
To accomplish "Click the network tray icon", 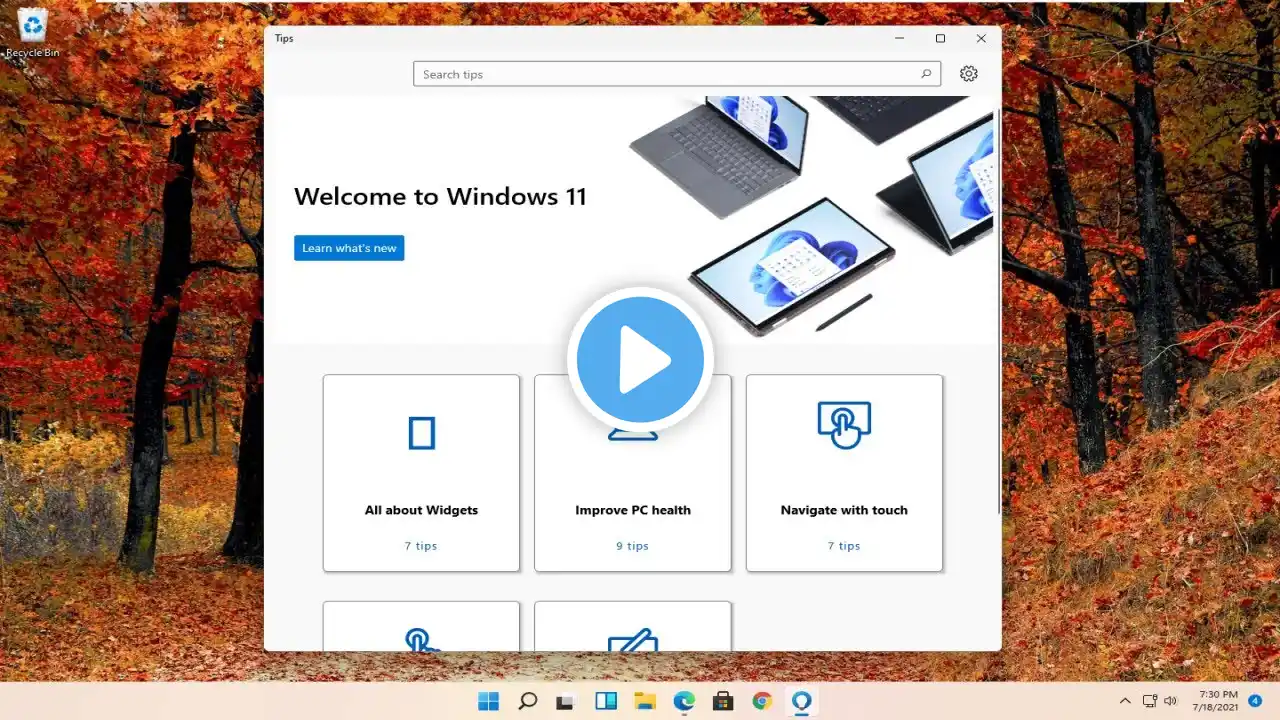I will (1150, 701).
